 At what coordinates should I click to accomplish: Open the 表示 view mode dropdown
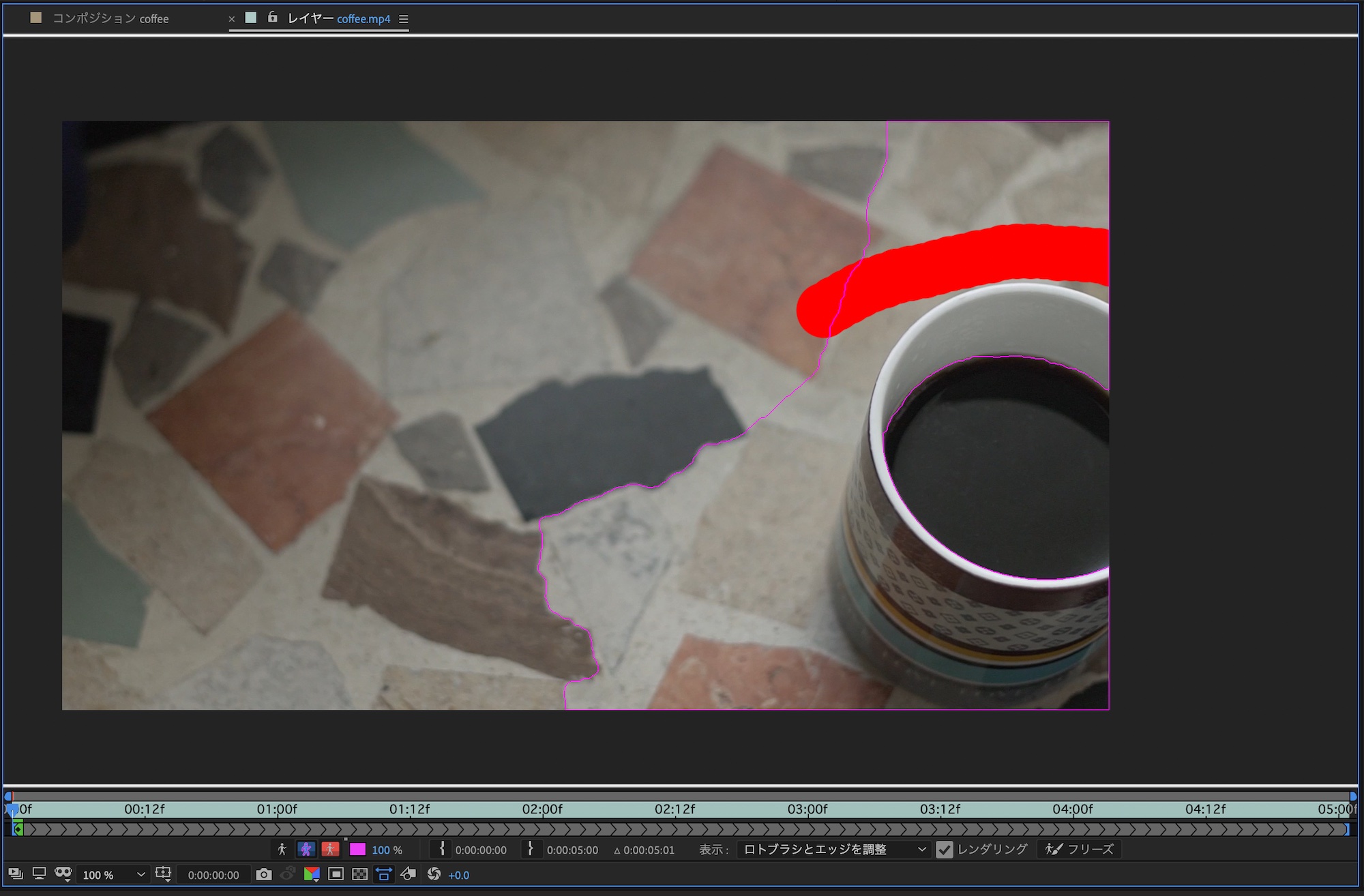(x=833, y=850)
